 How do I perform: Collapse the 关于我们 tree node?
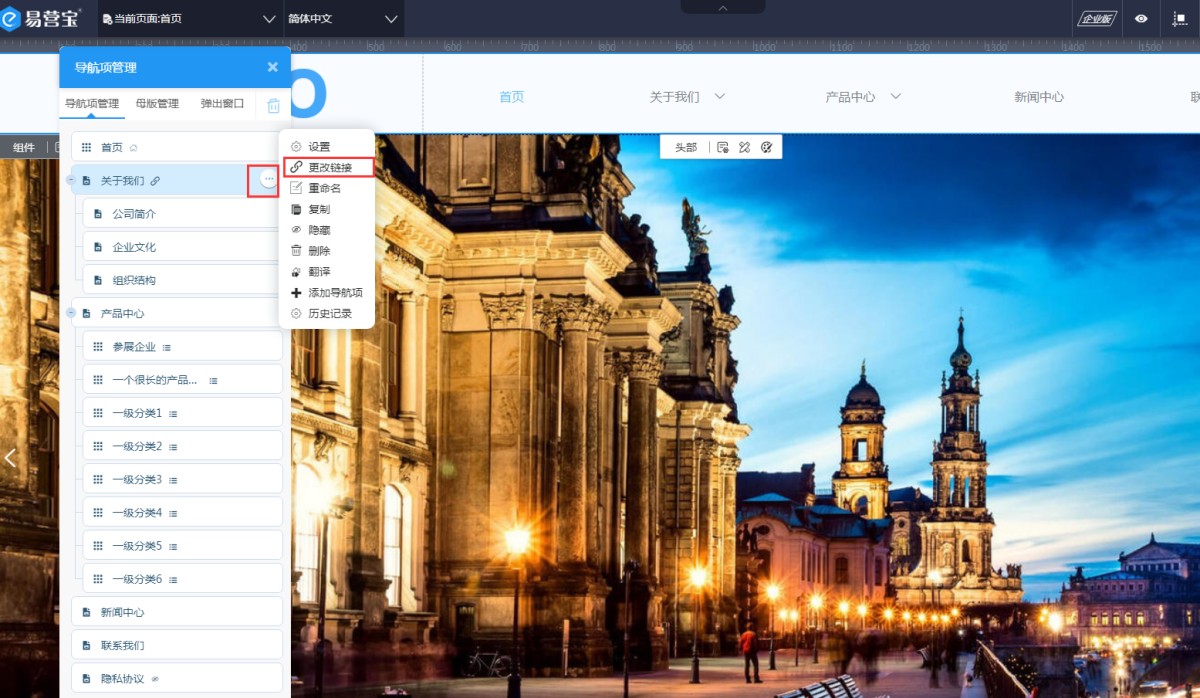(x=71, y=180)
